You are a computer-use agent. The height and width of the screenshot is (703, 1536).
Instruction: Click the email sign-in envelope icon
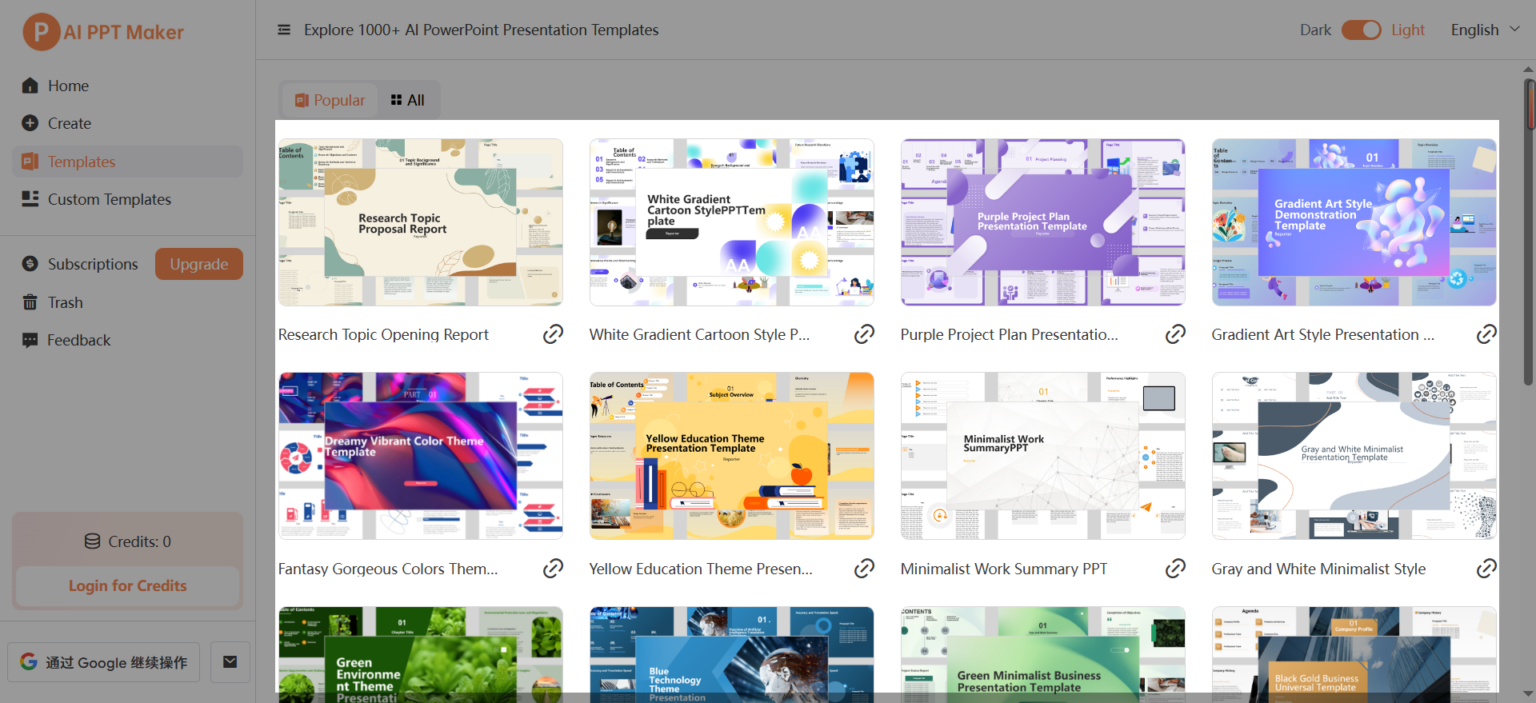229,662
